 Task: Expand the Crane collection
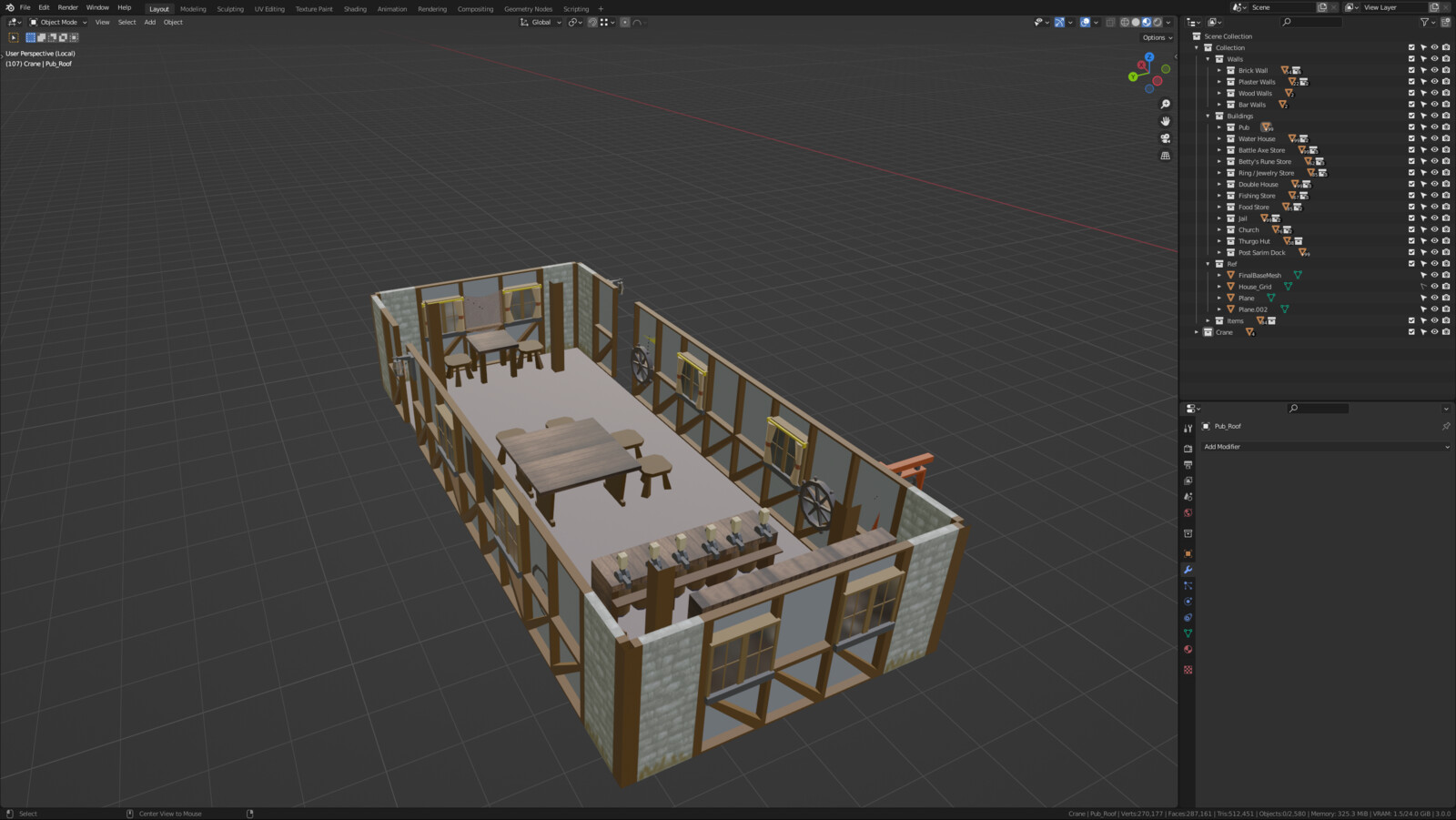coord(1197,332)
